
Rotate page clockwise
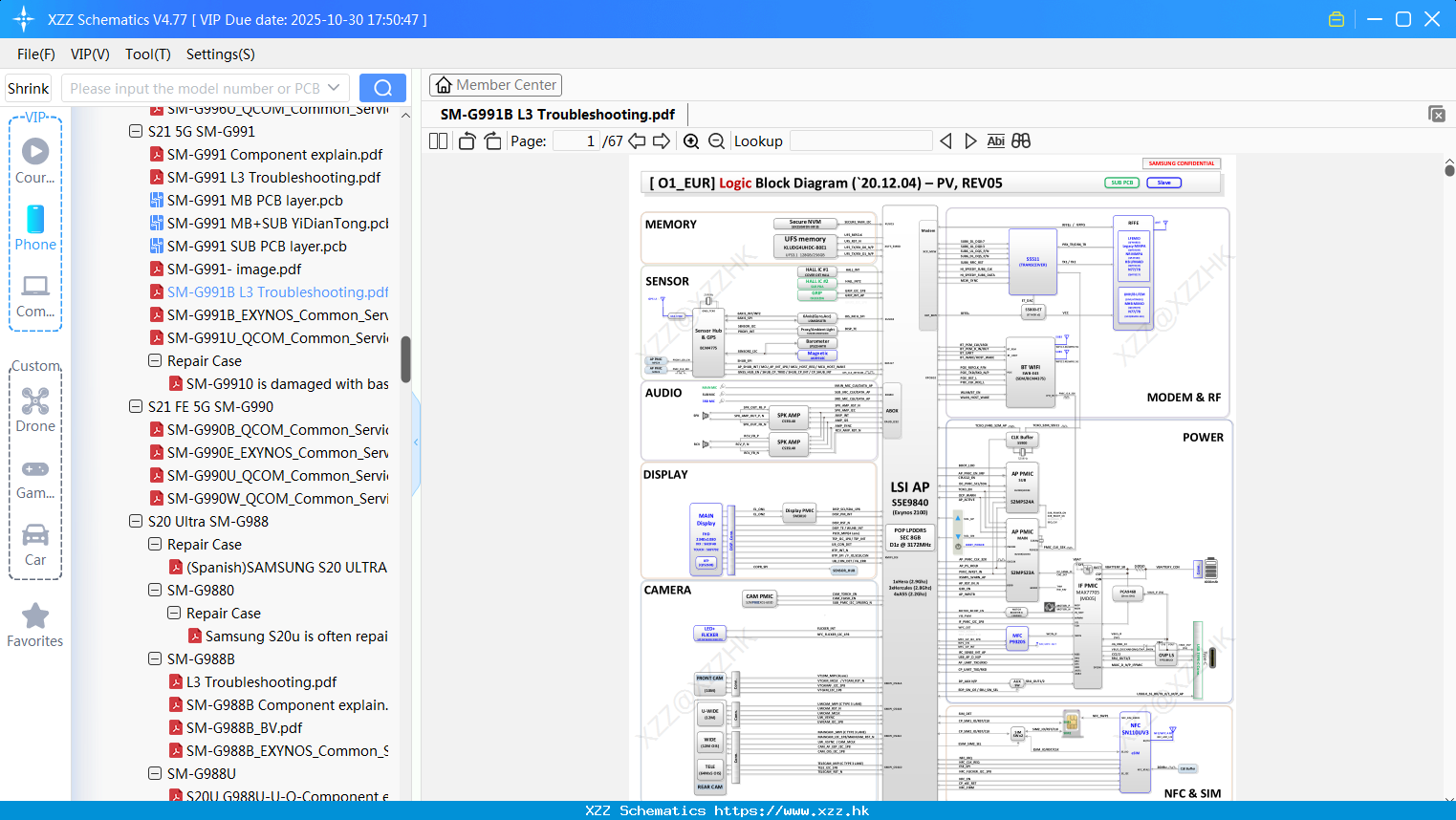[492, 141]
